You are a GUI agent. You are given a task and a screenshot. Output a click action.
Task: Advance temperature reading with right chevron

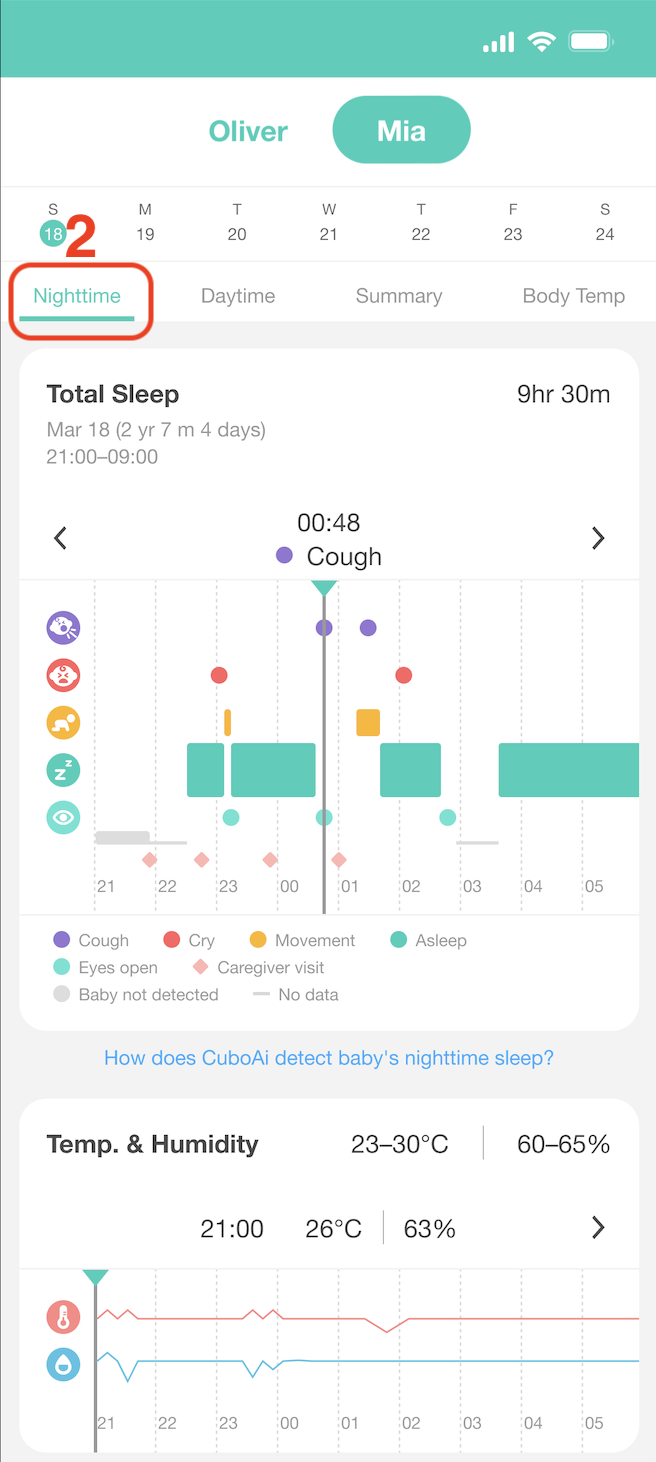coord(598,1228)
